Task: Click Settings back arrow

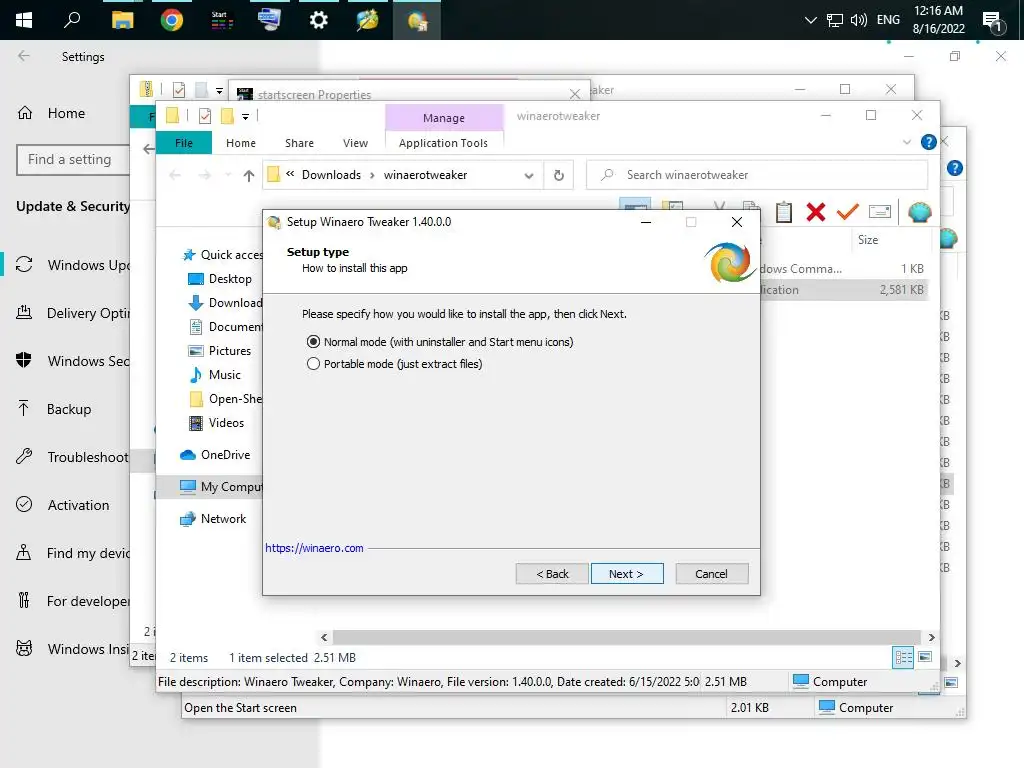Action: coord(24,56)
